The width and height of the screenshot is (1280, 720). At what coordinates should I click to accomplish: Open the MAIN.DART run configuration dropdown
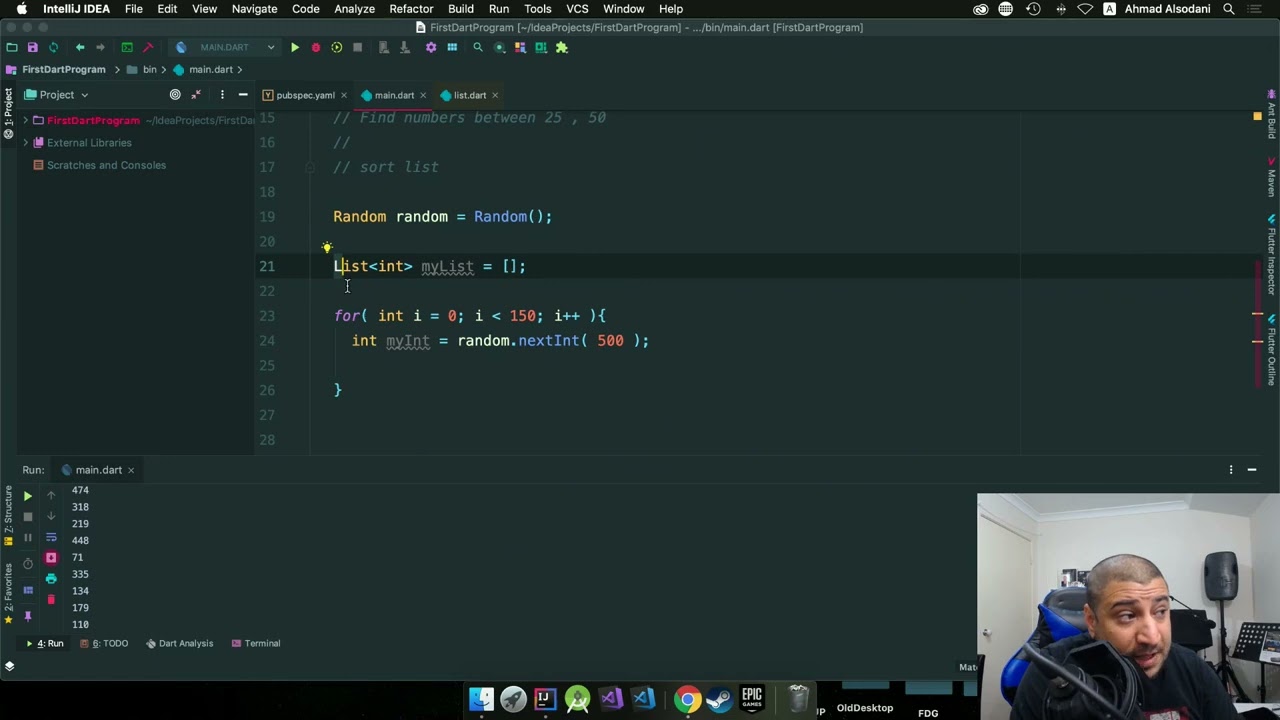225,47
